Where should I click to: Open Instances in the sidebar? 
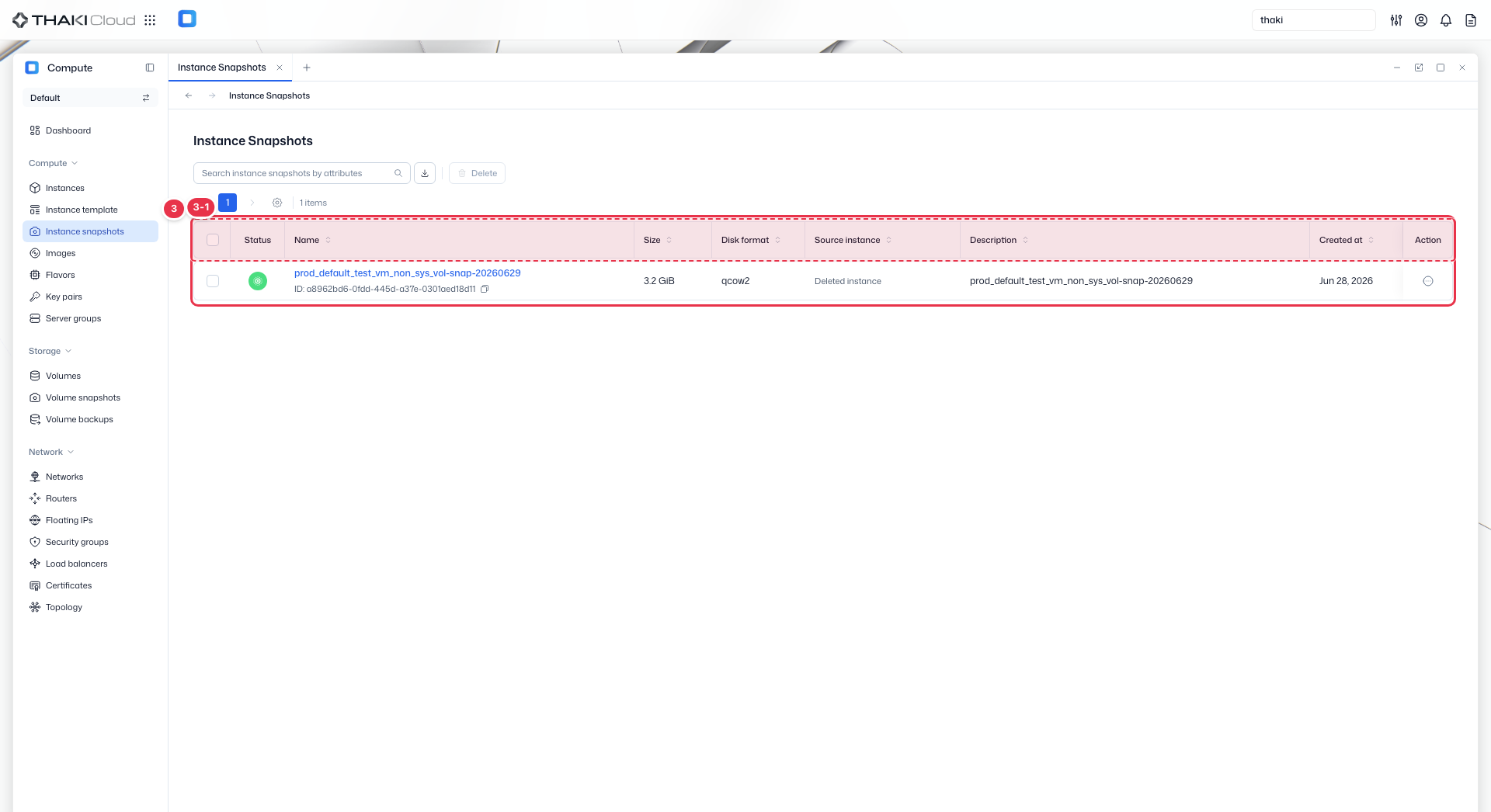pyautogui.click(x=90, y=188)
